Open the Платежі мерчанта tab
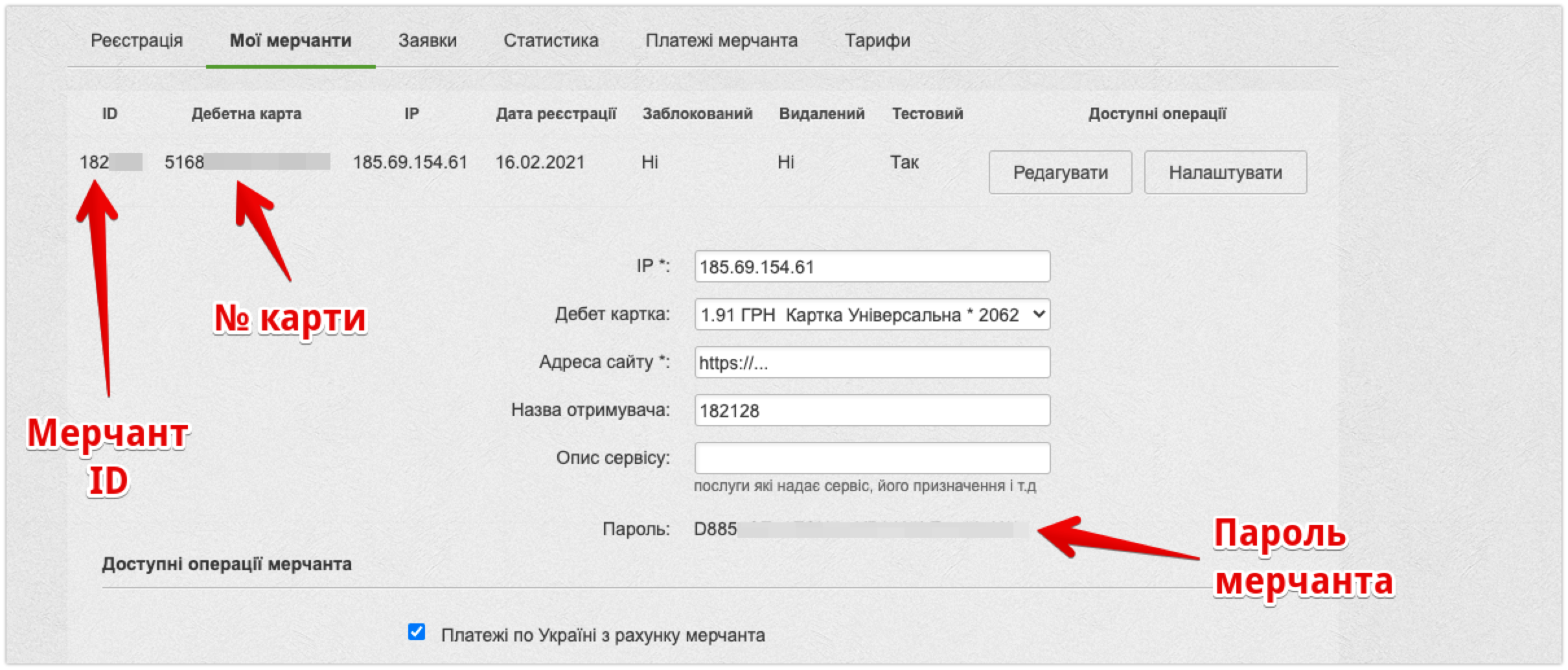Screen dimensions: 1568x670 pyautogui.click(x=721, y=40)
